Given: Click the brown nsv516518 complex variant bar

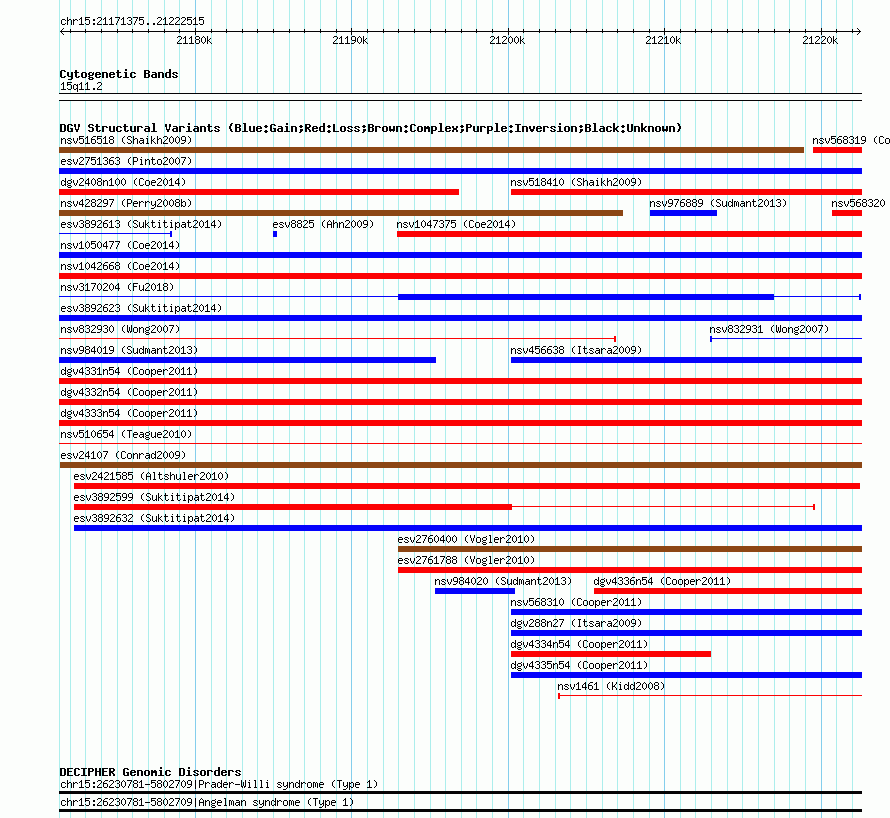Looking at the screenshot, I should pyautogui.click(x=431, y=150).
